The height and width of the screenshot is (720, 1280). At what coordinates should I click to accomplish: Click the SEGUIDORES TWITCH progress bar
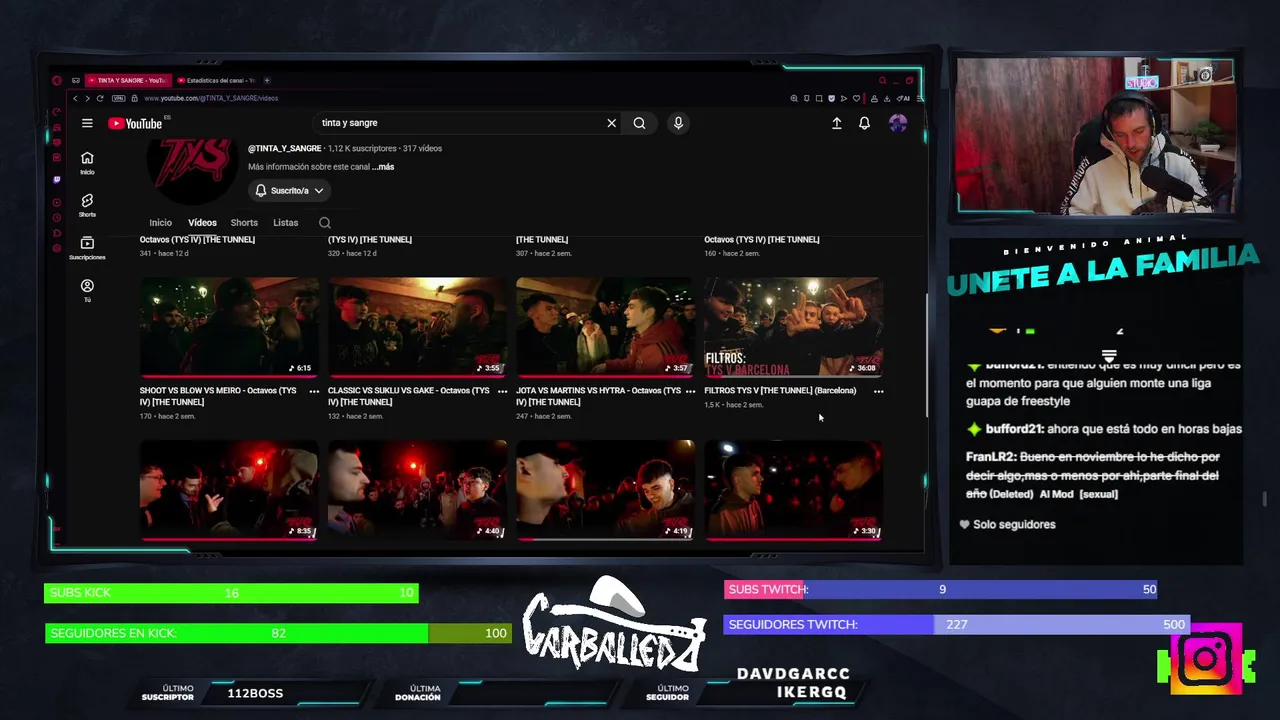coord(956,624)
